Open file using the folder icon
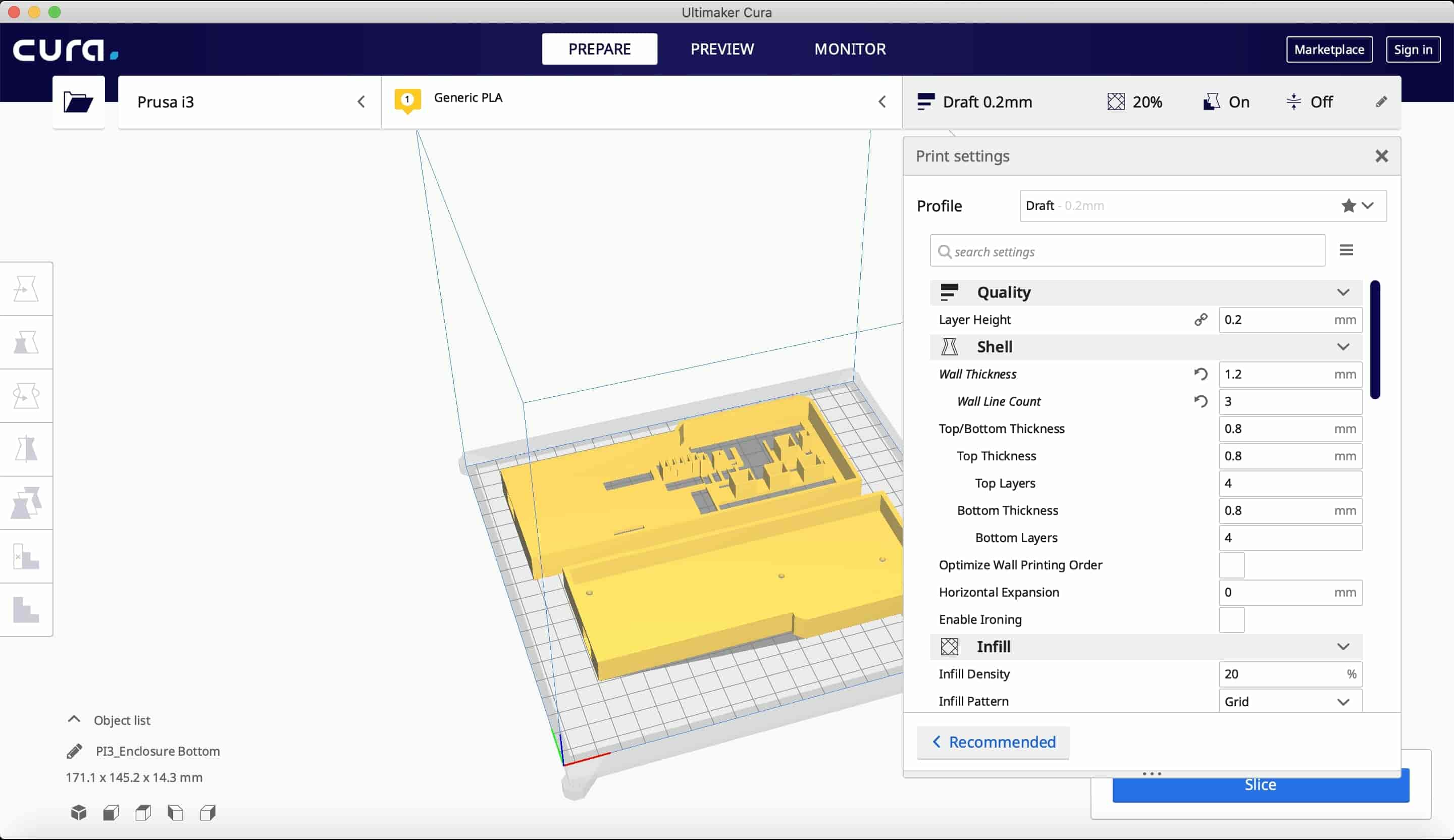 point(78,102)
